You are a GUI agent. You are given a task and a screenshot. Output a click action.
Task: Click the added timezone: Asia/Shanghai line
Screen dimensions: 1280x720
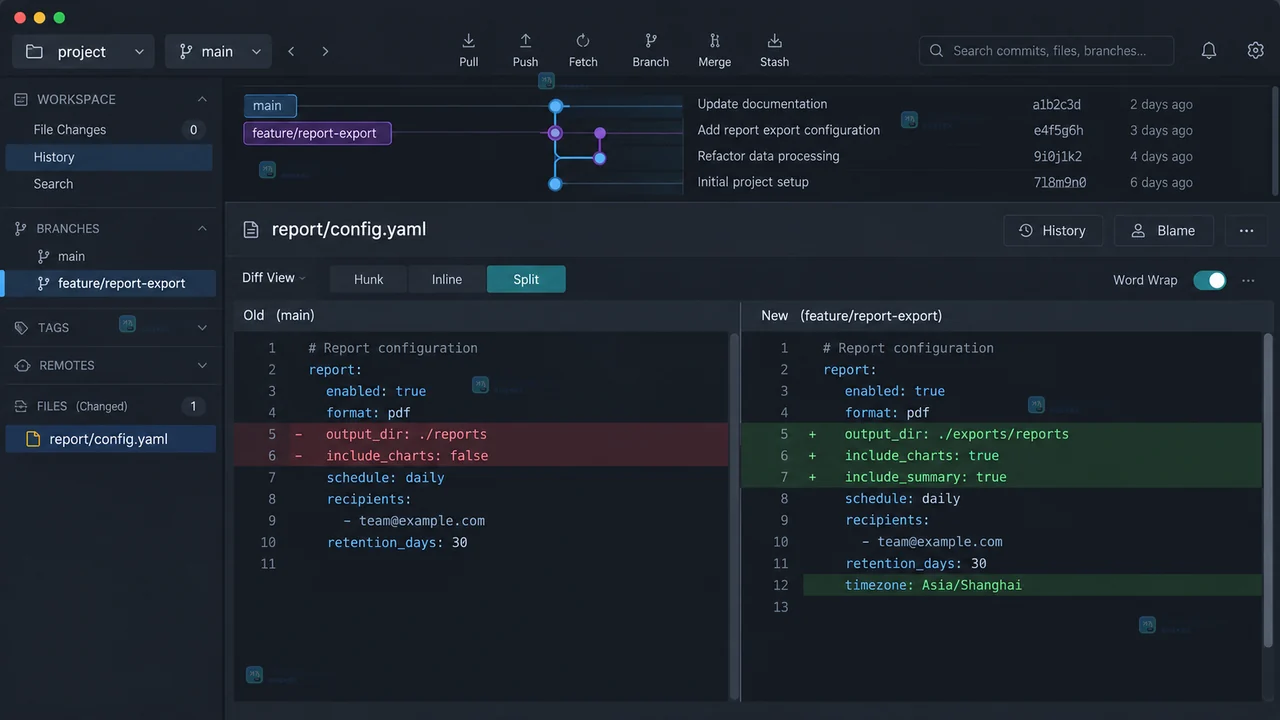[1032, 585]
